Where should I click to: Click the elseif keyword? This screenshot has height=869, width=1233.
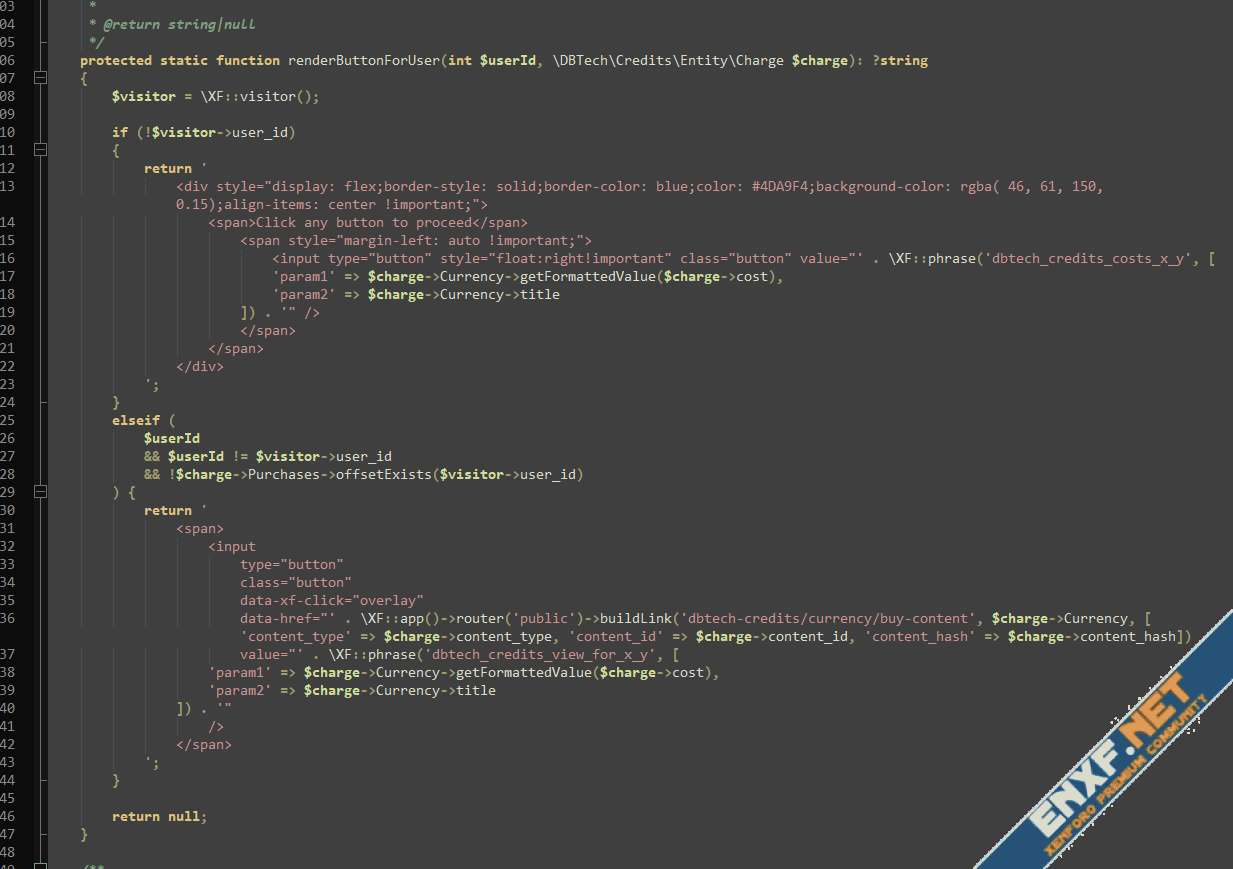[136, 420]
